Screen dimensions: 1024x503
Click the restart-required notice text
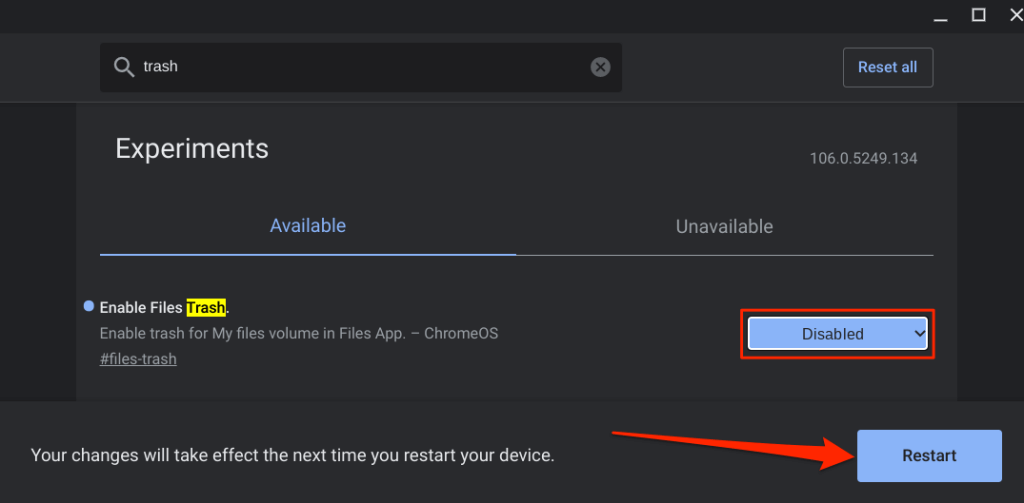point(292,455)
